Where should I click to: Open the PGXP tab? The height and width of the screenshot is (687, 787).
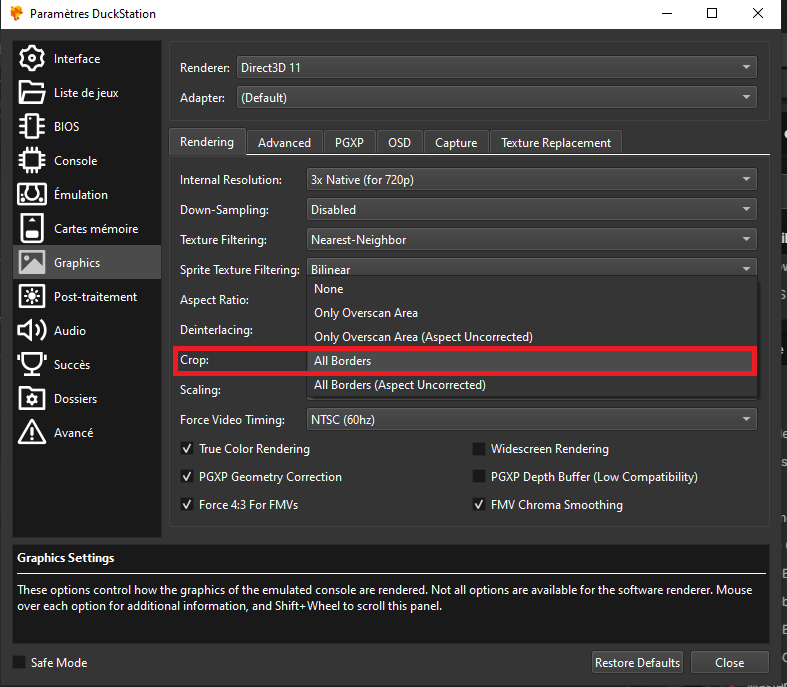pyautogui.click(x=349, y=143)
